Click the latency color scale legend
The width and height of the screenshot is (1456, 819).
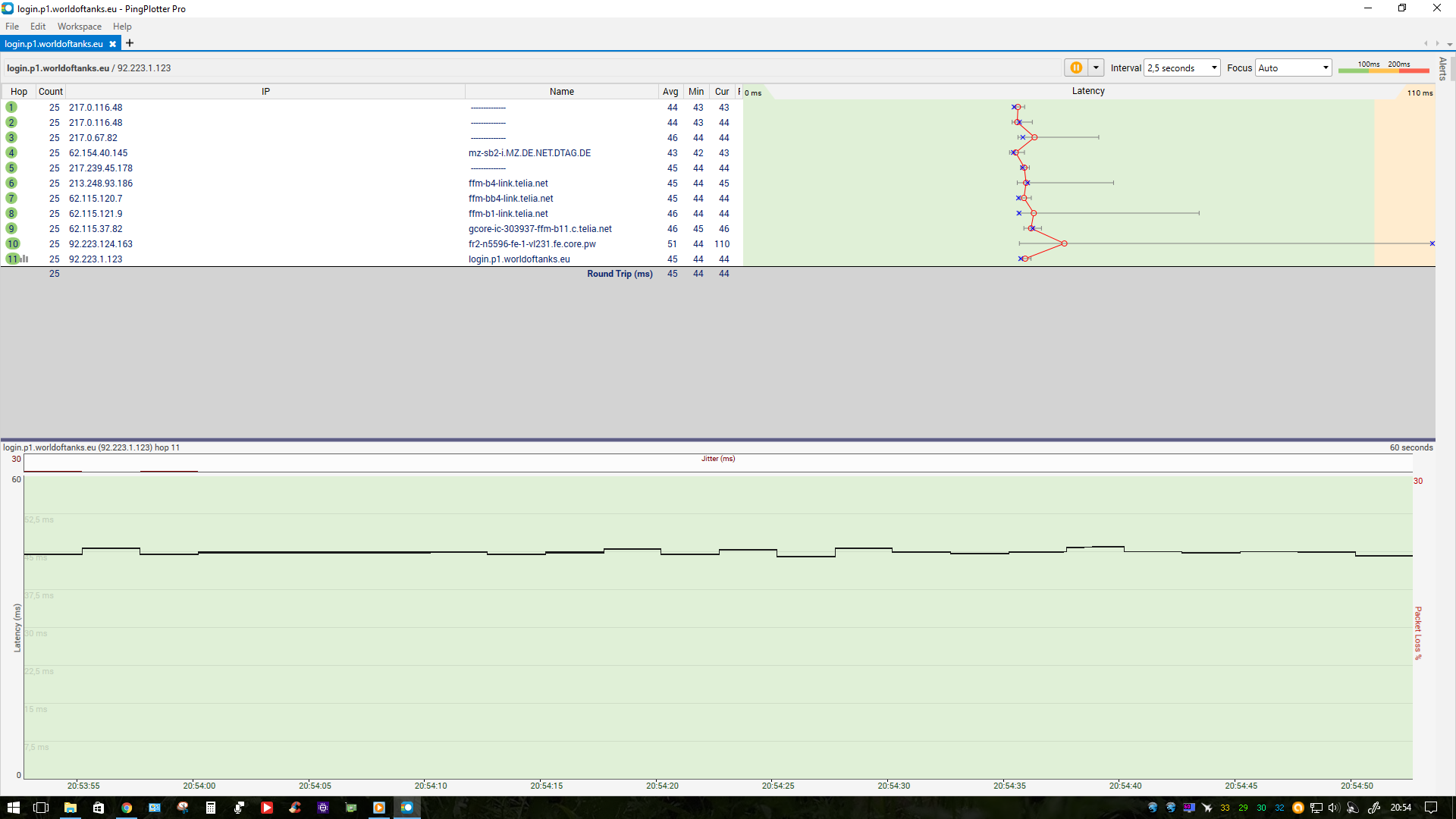coord(1383,67)
